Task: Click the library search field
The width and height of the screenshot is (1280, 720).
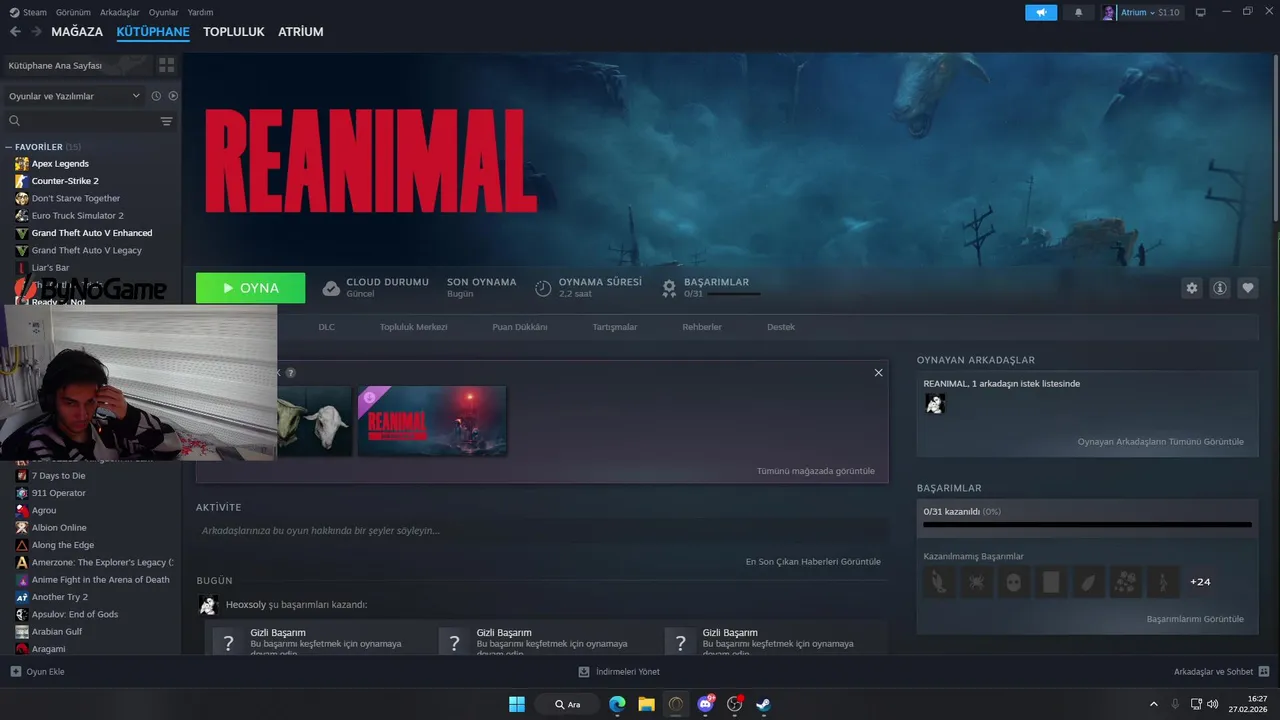Action: tap(85, 121)
